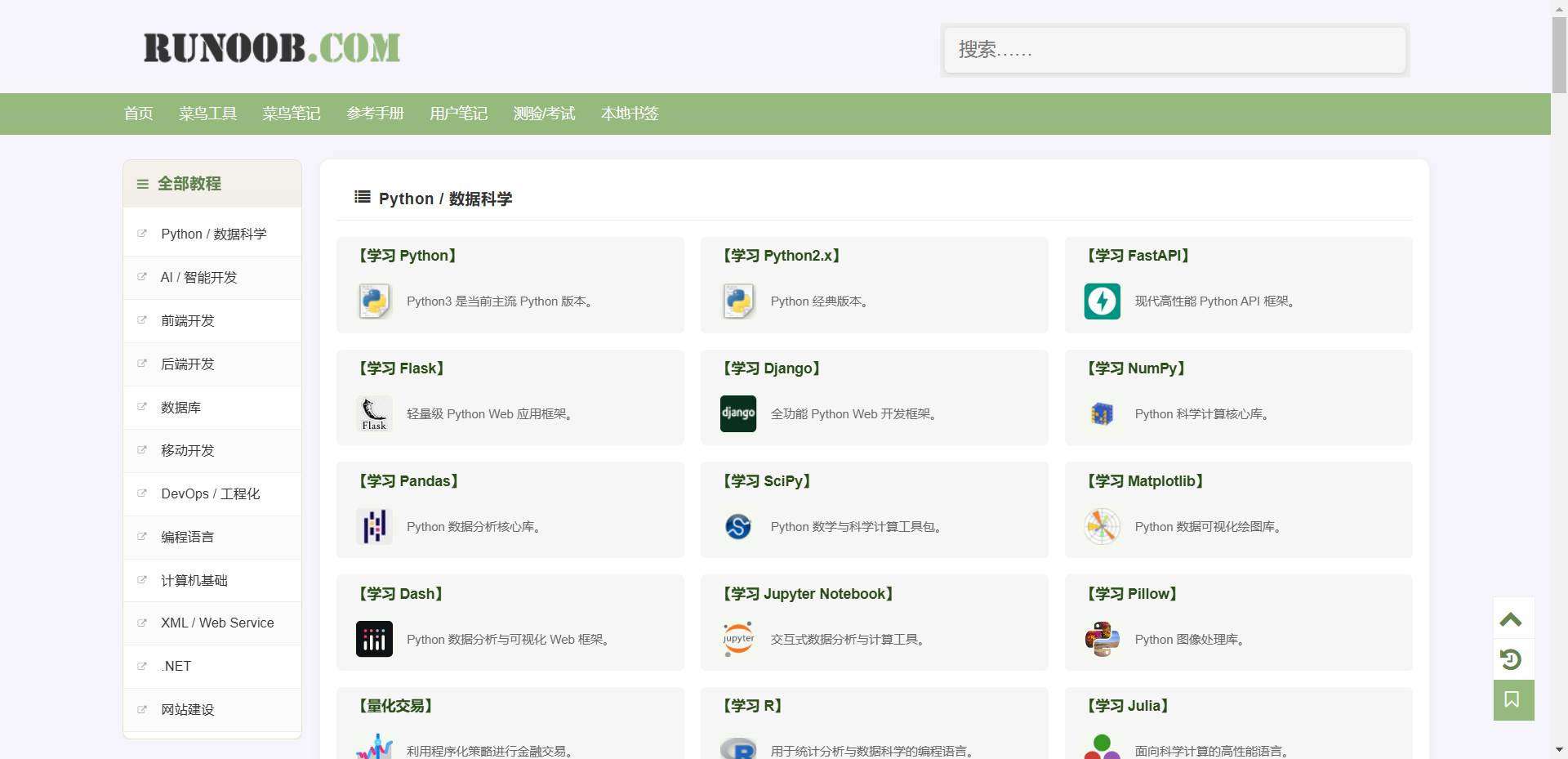This screenshot has height=759, width=1568.
Task: Click the django logo icon
Action: pyautogui.click(x=738, y=414)
